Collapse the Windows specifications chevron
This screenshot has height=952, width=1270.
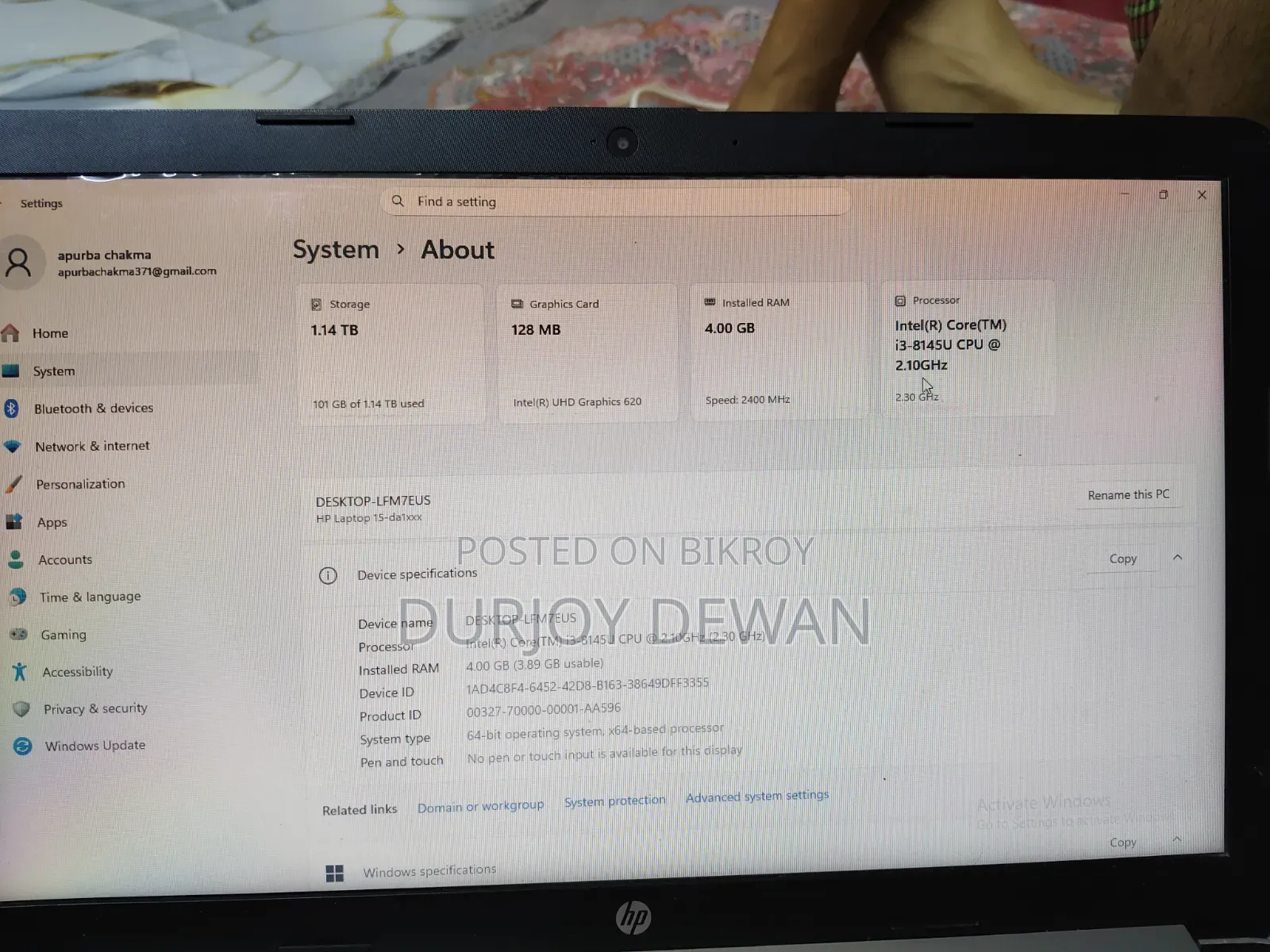point(1176,839)
